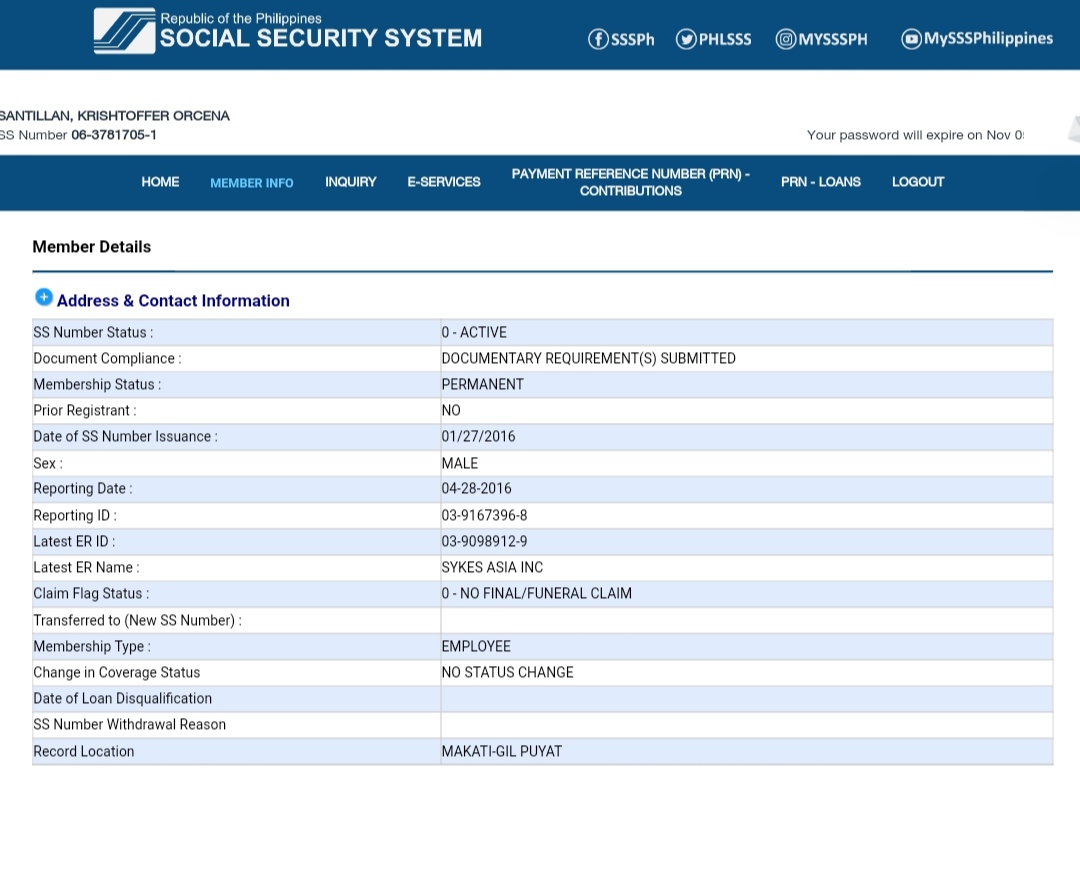1080x872 pixels.
Task: Click the SSS logo emblem
Action: point(124,31)
